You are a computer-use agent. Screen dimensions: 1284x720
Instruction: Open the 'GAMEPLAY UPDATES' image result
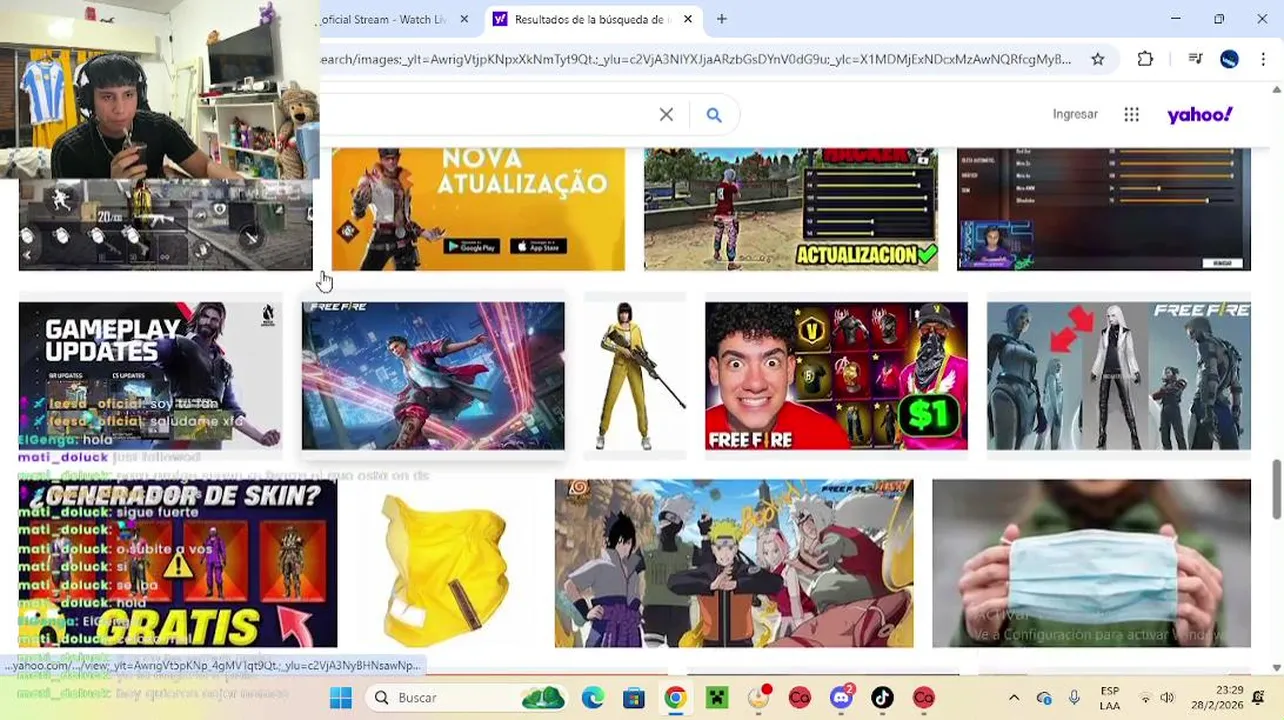(x=150, y=376)
